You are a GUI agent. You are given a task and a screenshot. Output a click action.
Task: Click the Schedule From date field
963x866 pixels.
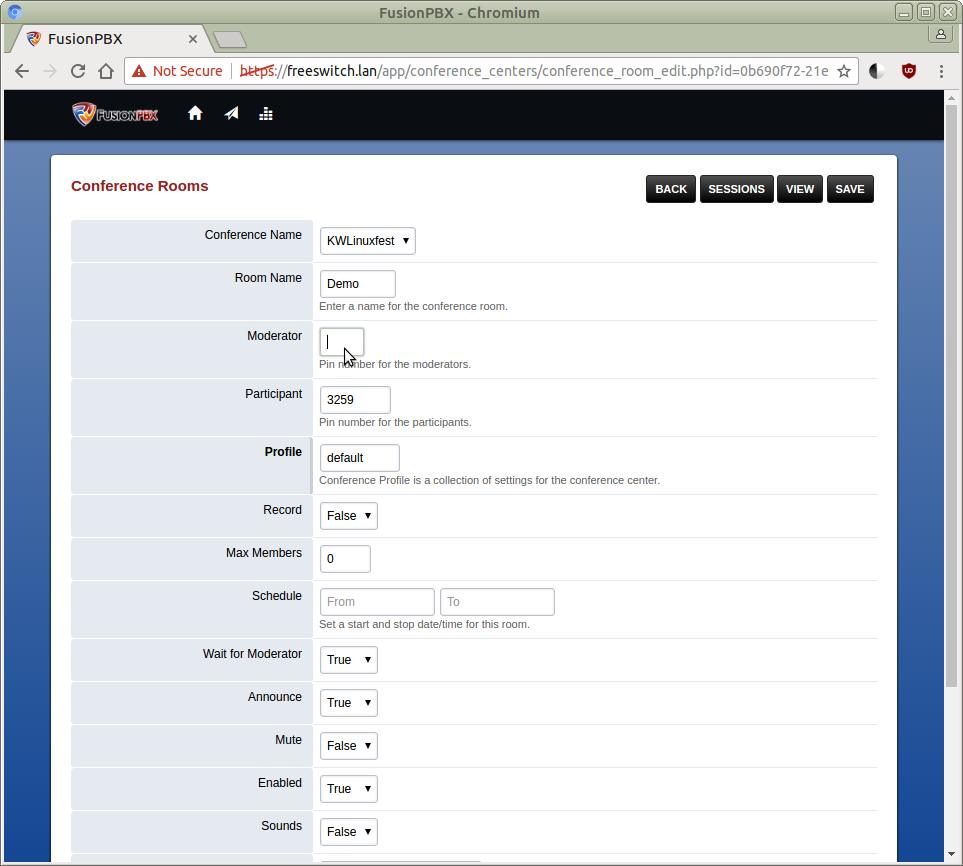[377, 602]
